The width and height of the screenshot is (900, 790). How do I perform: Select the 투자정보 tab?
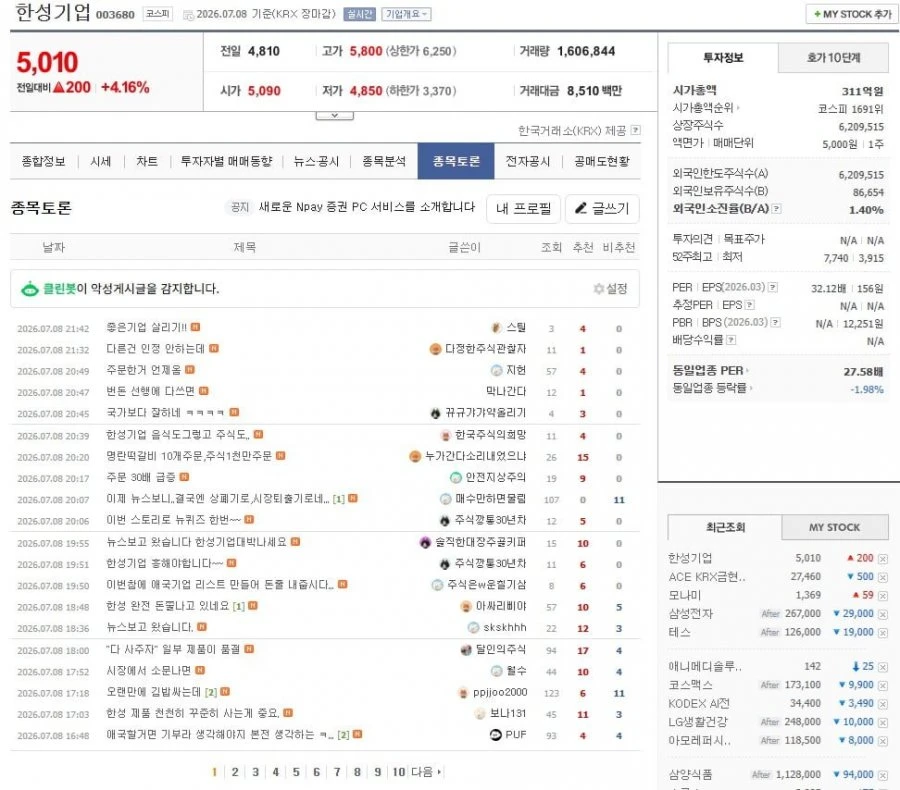[x=723, y=58]
